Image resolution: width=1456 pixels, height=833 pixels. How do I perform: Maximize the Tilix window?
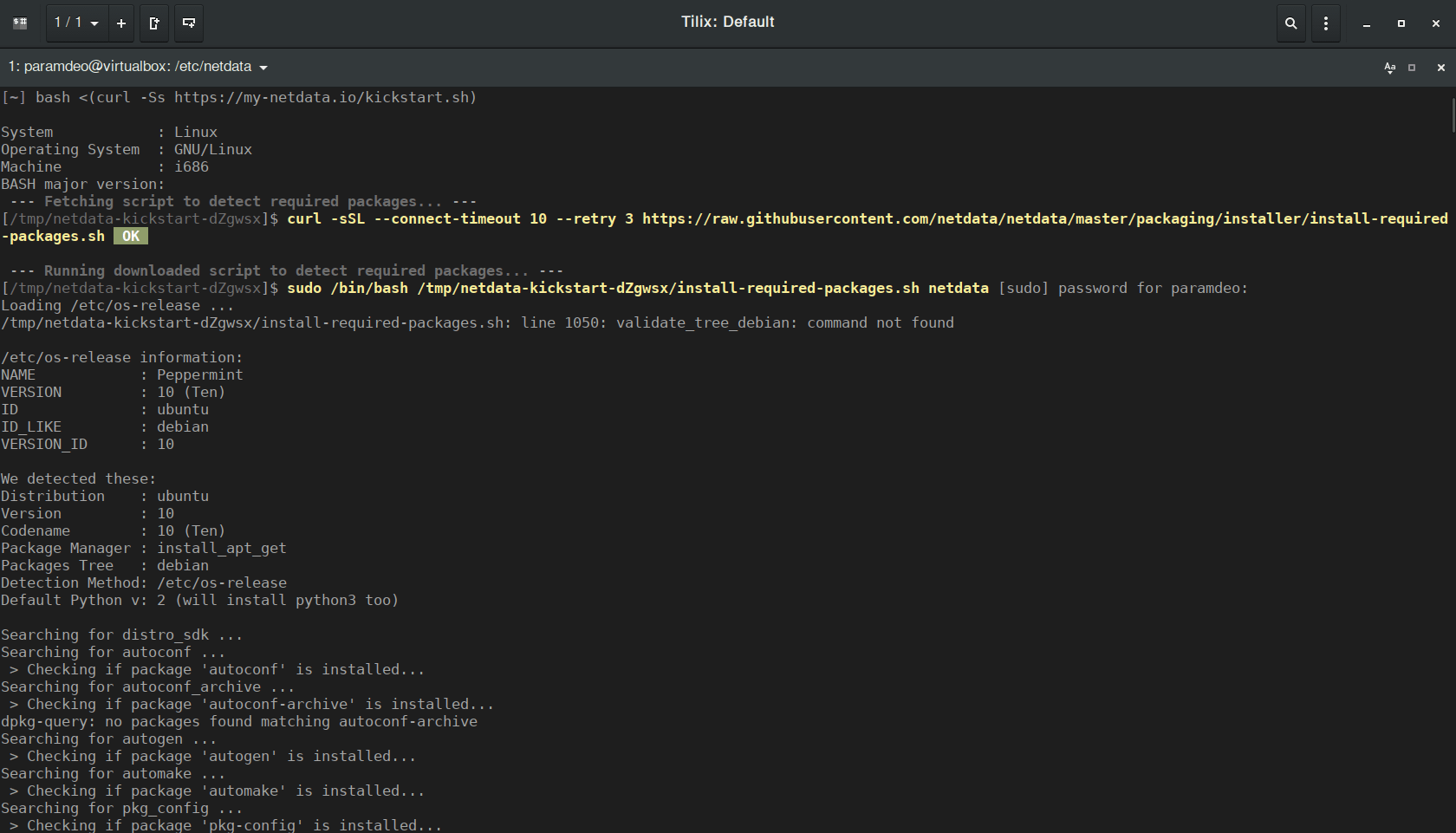coord(1401,23)
